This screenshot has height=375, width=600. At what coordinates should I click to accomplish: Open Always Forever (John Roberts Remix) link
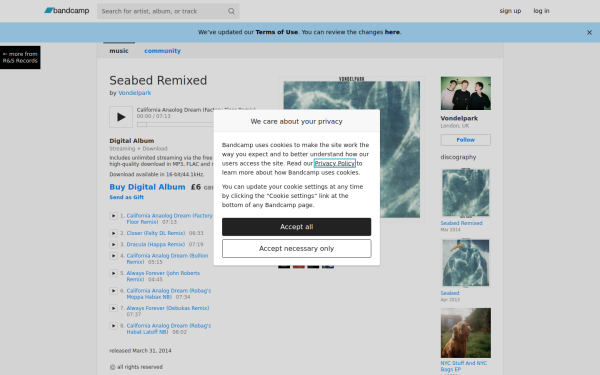point(163,276)
